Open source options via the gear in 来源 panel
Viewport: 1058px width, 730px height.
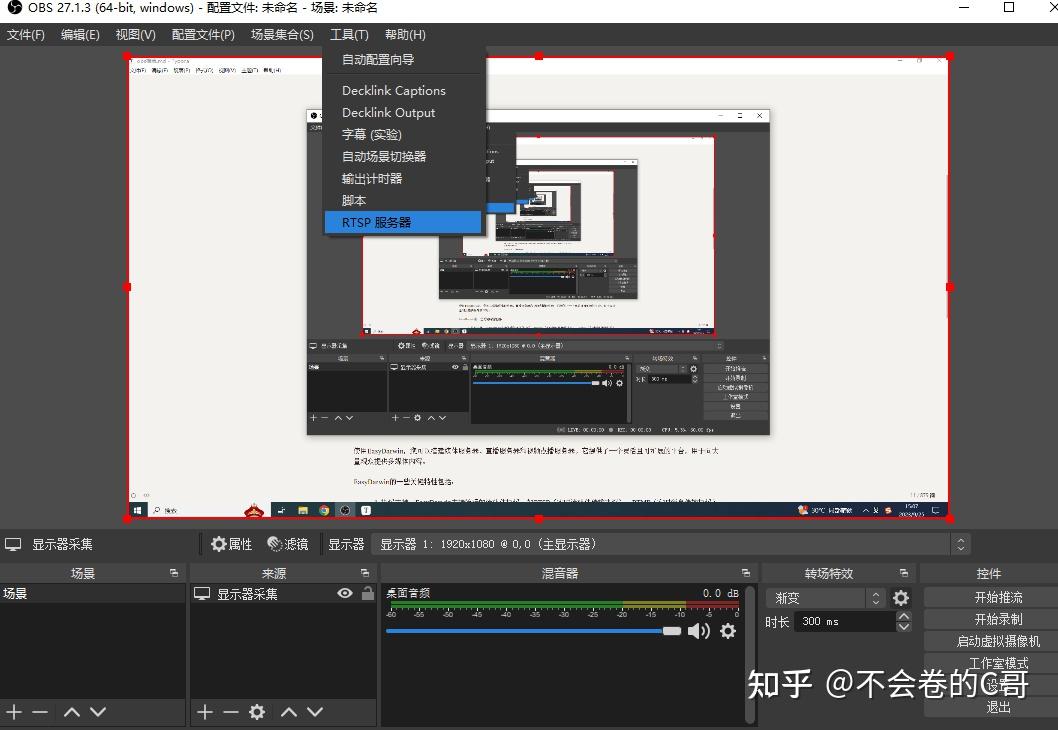pyautogui.click(x=257, y=712)
